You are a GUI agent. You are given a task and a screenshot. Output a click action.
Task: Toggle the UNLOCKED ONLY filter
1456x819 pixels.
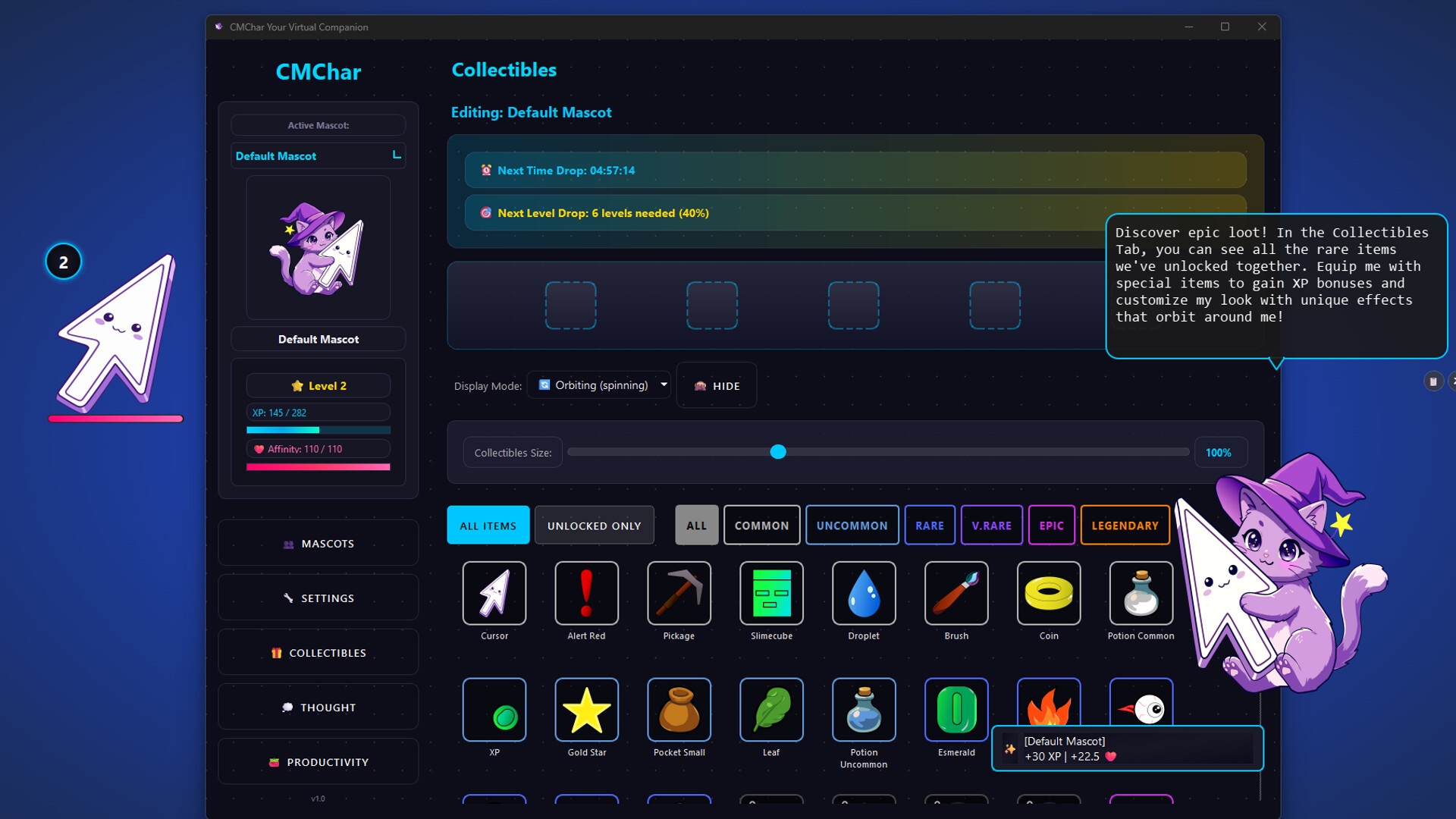pos(594,525)
